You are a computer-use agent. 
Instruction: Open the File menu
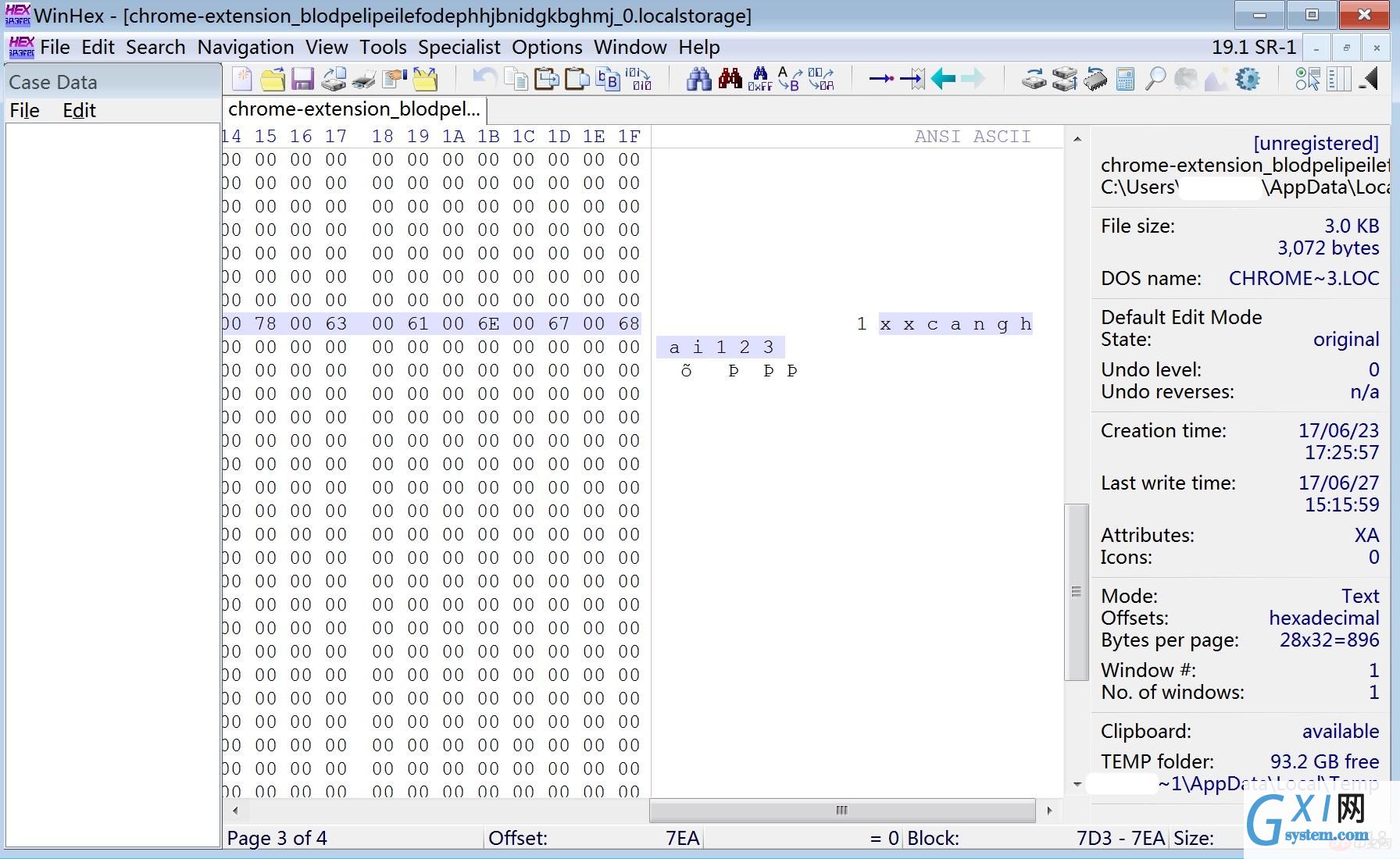[55, 48]
